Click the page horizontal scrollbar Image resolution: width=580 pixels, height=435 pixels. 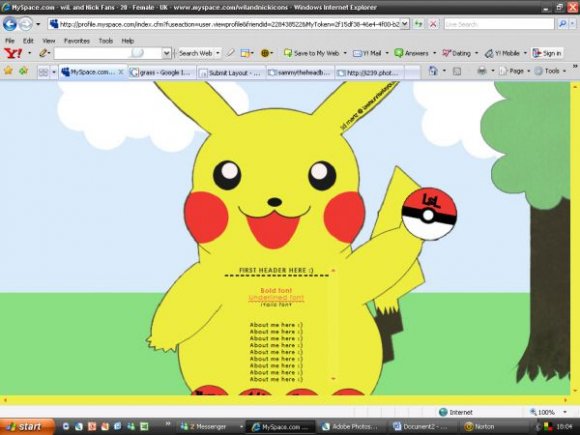click(x=285, y=400)
